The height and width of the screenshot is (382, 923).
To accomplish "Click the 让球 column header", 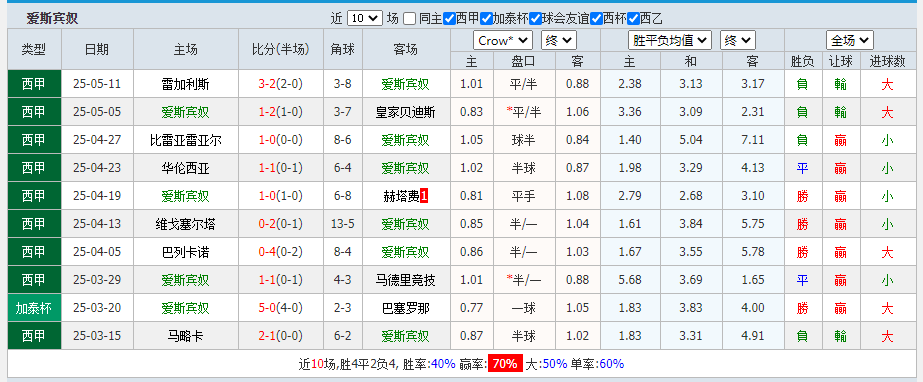I will [x=841, y=61].
